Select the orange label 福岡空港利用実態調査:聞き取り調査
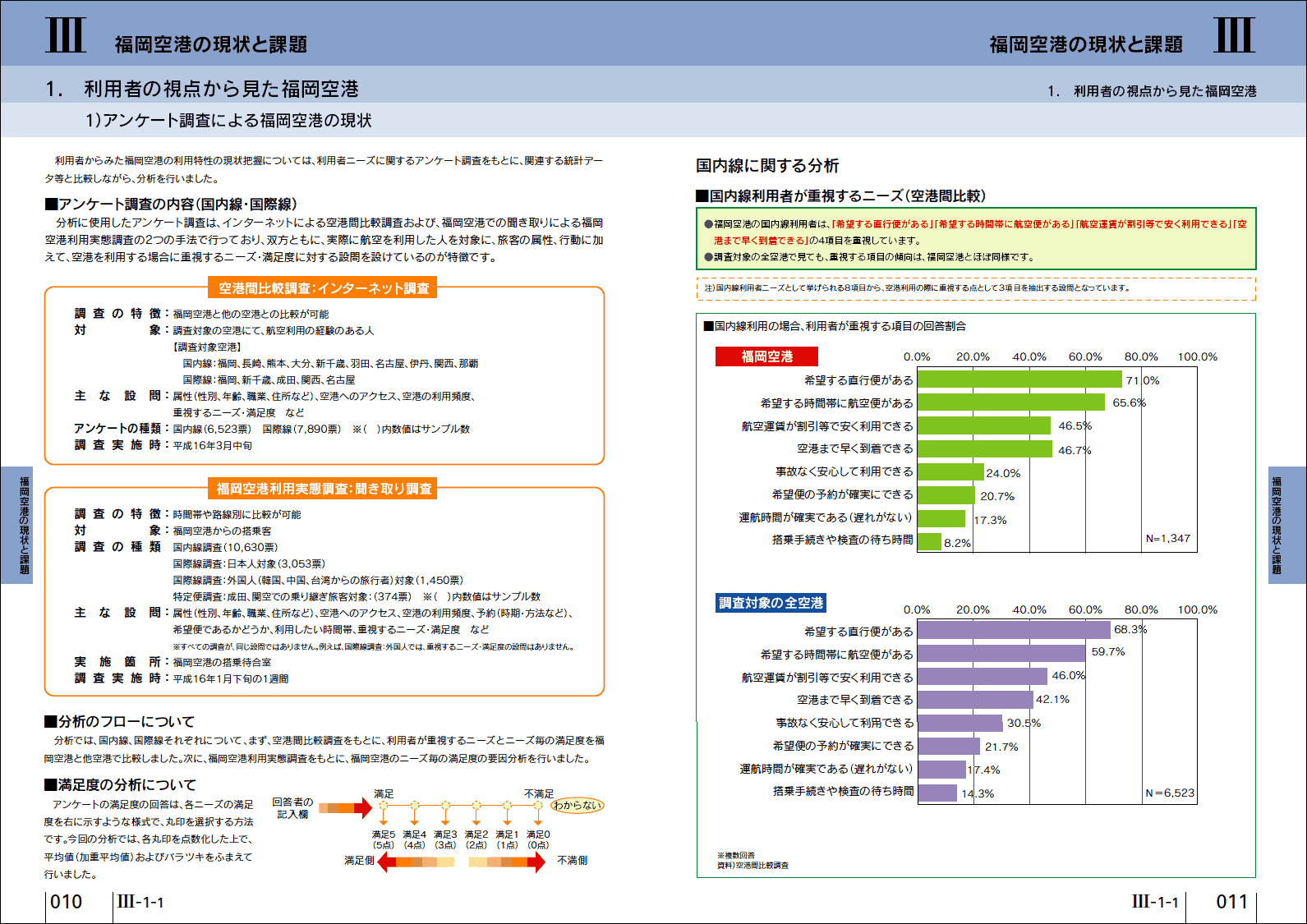 click(324, 489)
